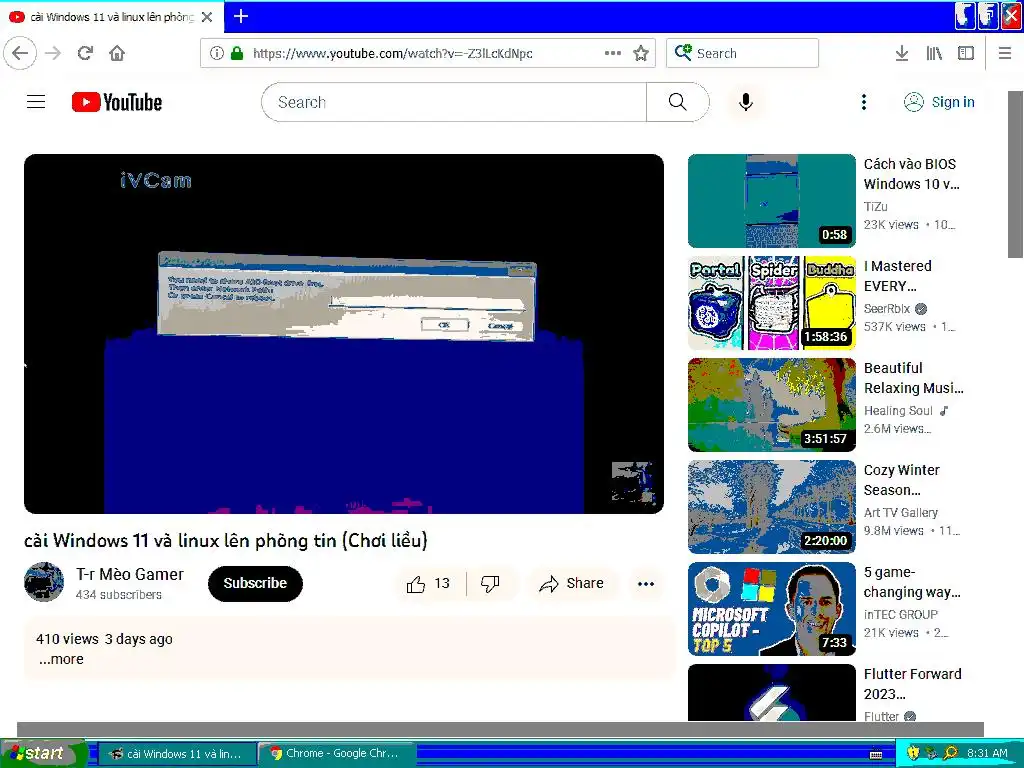This screenshot has width=1024, height=768.
Task: Click the 8:31 AM system clock
Action: click(x=987, y=753)
